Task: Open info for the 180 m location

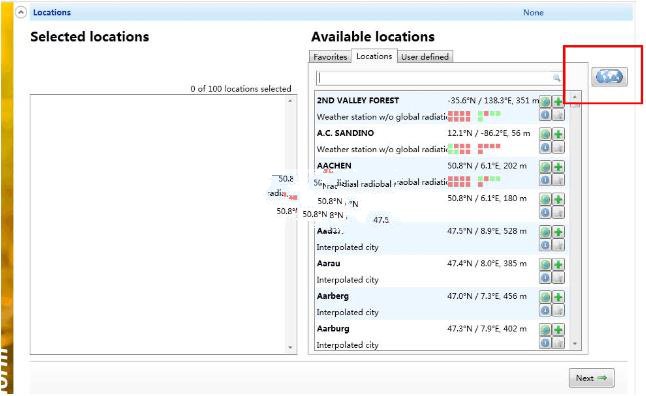Action: click(x=545, y=212)
